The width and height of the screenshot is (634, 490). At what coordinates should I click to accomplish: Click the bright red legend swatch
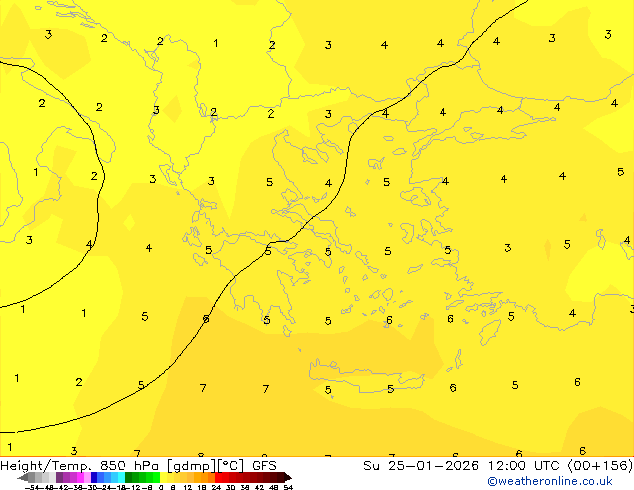pyautogui.click(x=218, y=477)
